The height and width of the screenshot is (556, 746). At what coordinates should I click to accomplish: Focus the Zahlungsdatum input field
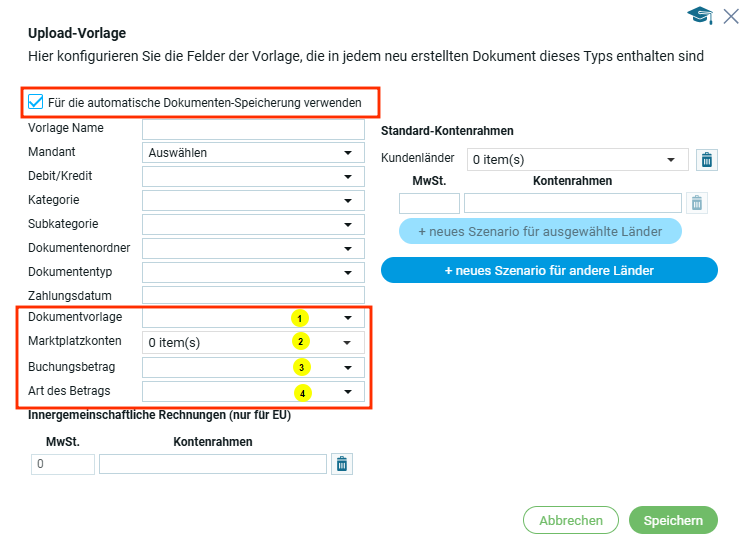(x=253, y=295)
